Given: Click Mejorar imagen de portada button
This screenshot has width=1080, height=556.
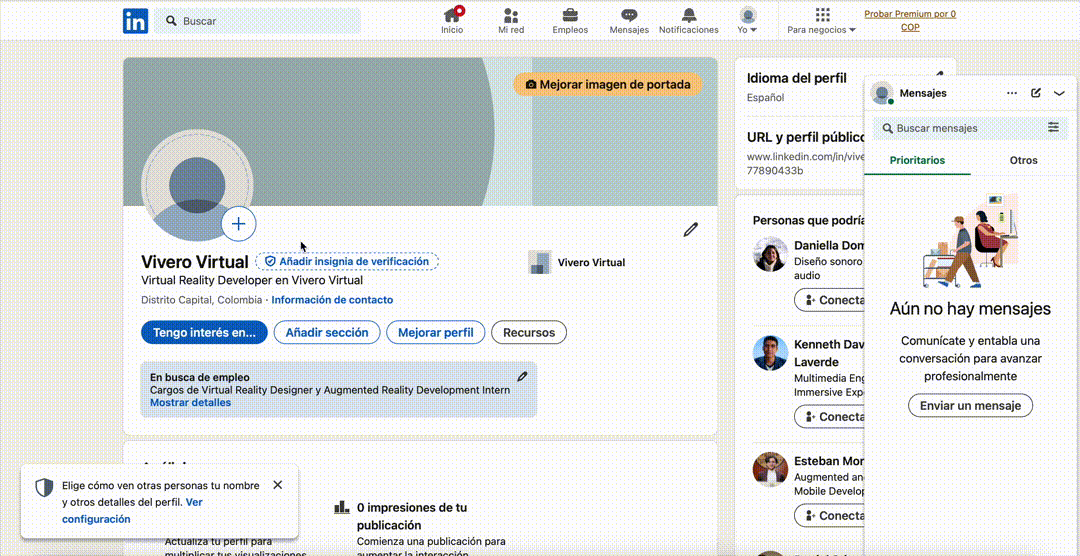Looking at the screenshot, I should pyautogui.click(x=608, y=84).
